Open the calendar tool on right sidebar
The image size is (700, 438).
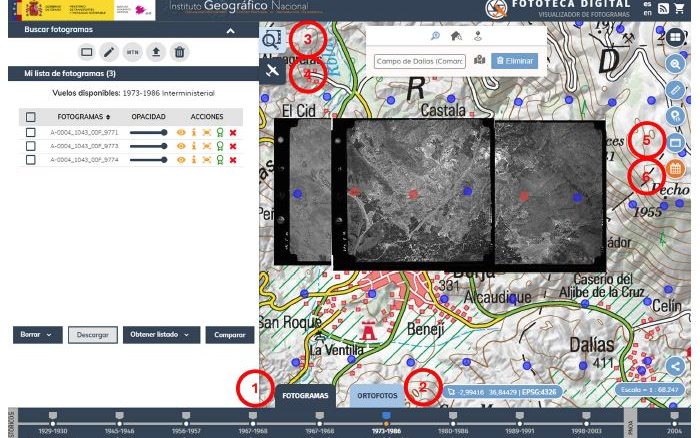[675, 169]
